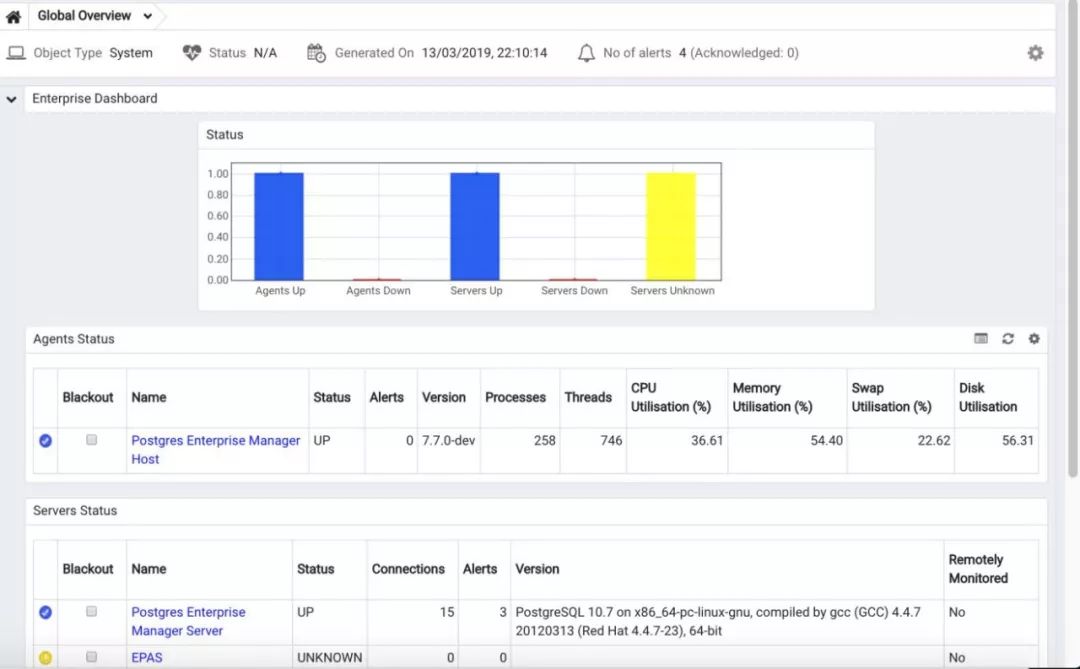1080x669 pixels.
Task: Open the Postgres Enterprise Manager Server link
Action: pyautogui.click(x=188, y=621)
